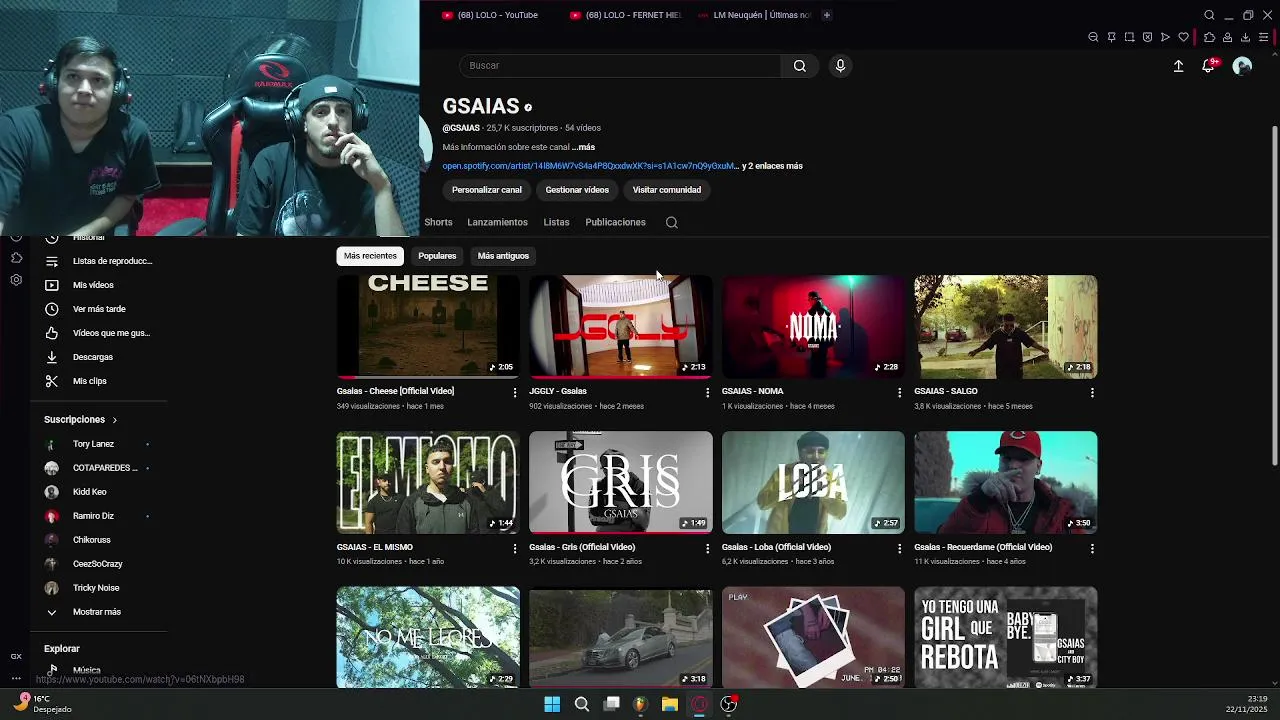
Task: Click the magnifier button beside Buscar field
Action: click(x=800, y=66)
